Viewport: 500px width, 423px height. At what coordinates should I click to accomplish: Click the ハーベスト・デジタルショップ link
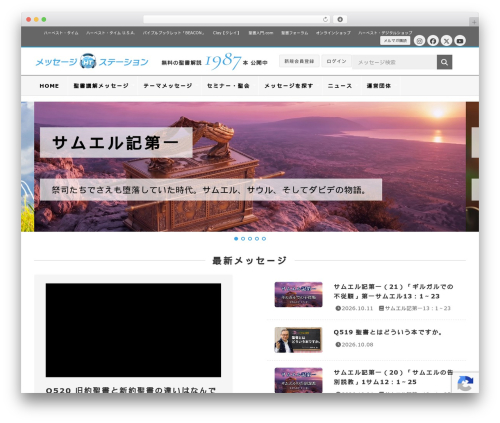(x=385, y=33)
